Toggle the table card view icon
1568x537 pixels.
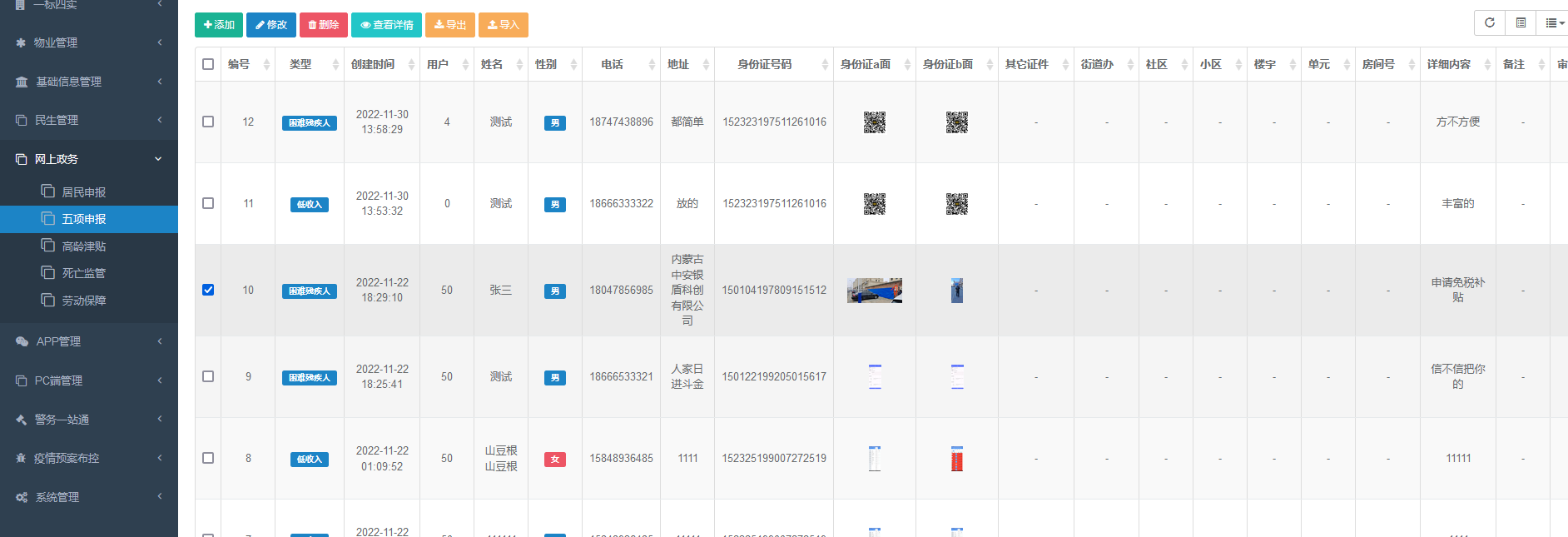(1521, 23)
